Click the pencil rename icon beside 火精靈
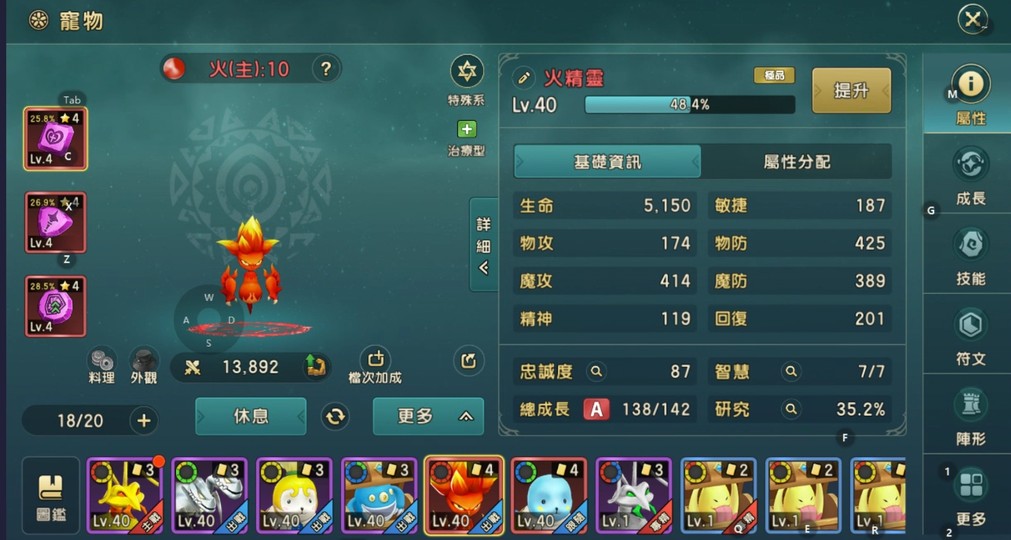1011x540 pixels. [x=524, y=79]
